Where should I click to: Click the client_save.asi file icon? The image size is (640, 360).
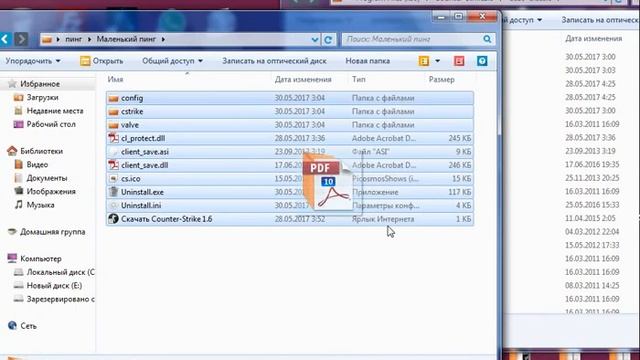point(113,152)
